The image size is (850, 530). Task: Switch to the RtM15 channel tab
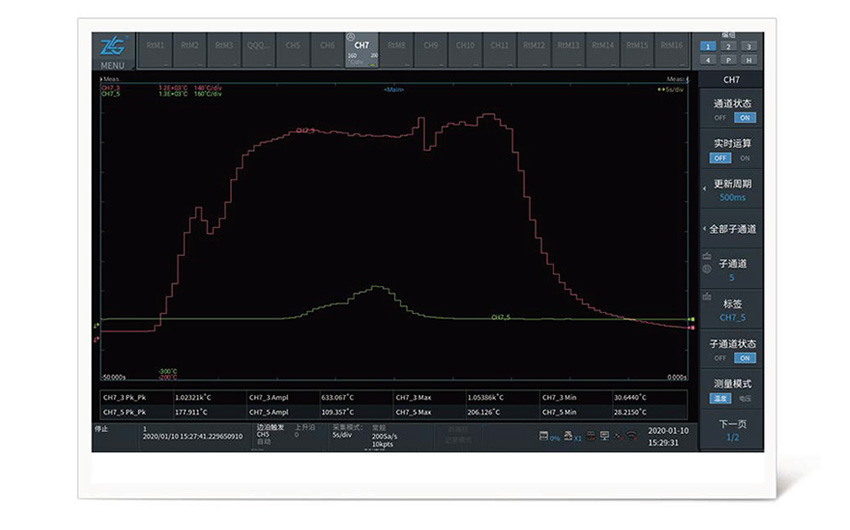(x=637, y=50)
